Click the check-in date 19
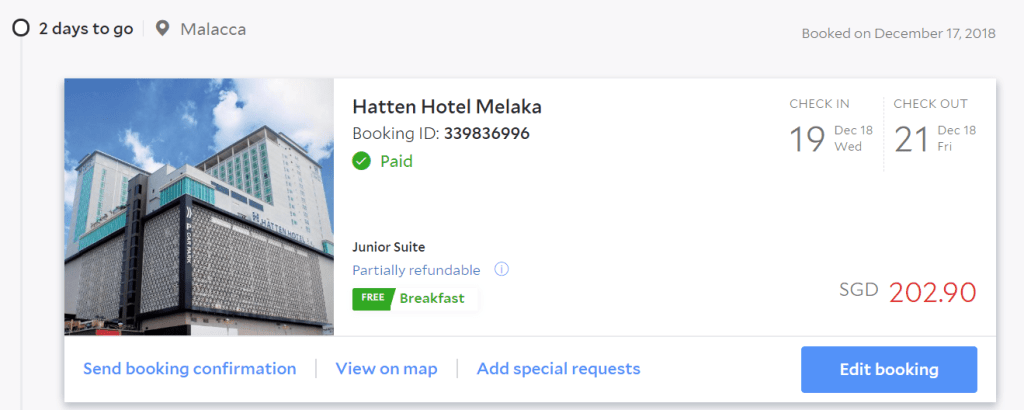Viewport: 1024px width, 410px height. pyautogui.click(x=808, y=139)
